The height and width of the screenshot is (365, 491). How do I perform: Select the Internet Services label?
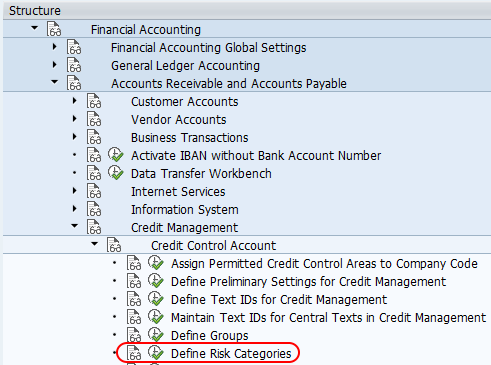(178, 192)
